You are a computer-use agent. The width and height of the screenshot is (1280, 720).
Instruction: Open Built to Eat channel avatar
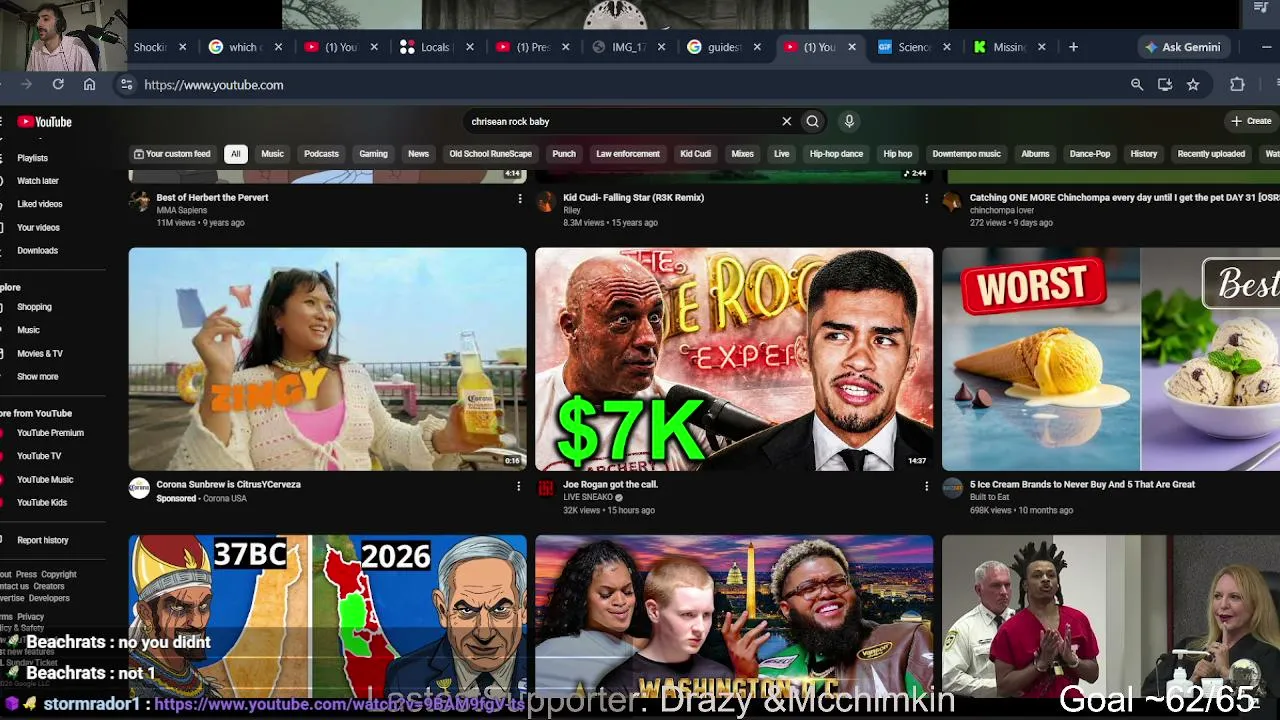(952, 488)
